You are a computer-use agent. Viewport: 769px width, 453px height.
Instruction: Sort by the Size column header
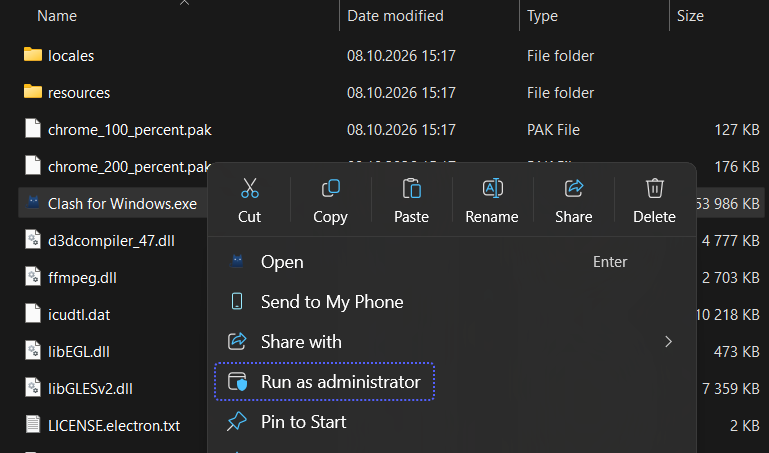(690, 16)
